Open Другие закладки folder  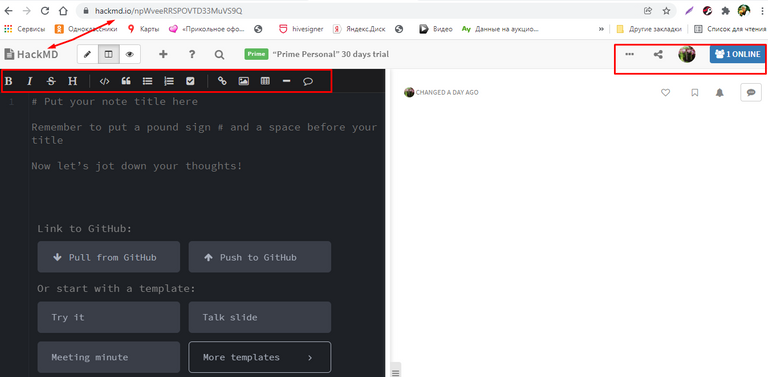click(649, 29)
